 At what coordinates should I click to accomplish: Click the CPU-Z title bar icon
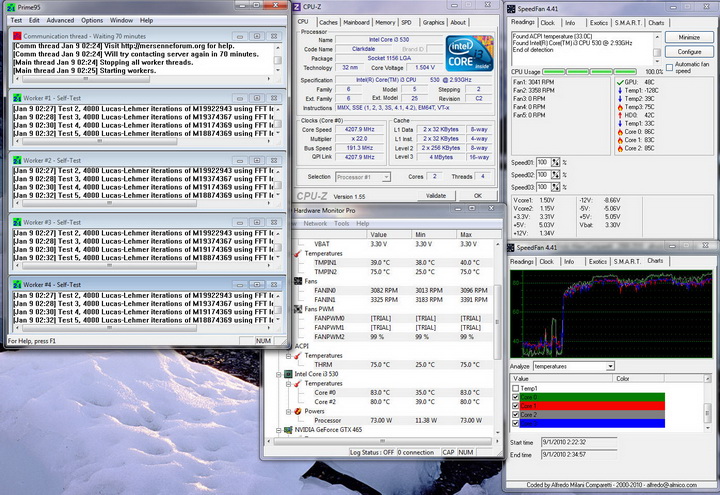click(297, 6)
